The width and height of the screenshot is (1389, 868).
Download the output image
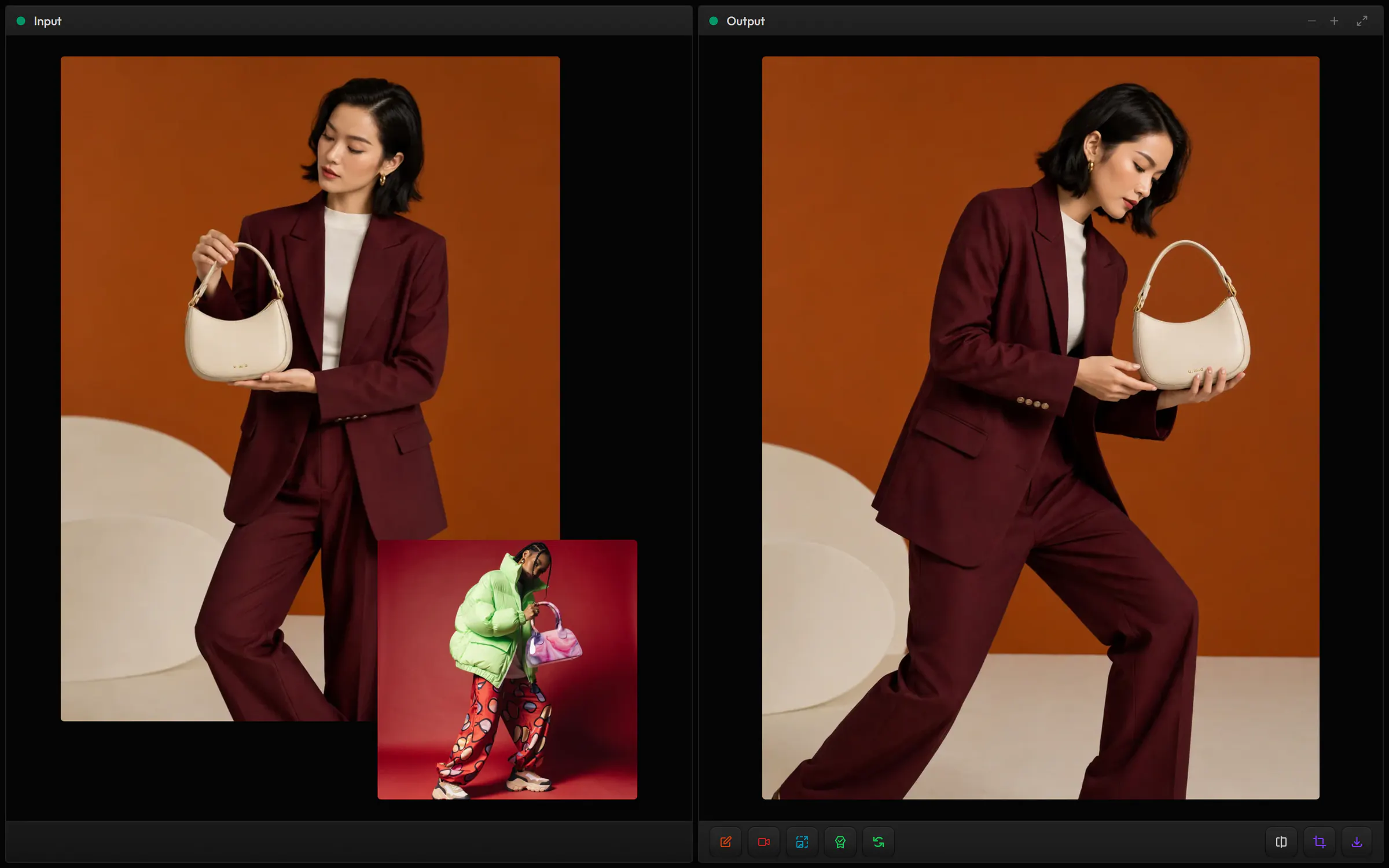click(1357, 842)
